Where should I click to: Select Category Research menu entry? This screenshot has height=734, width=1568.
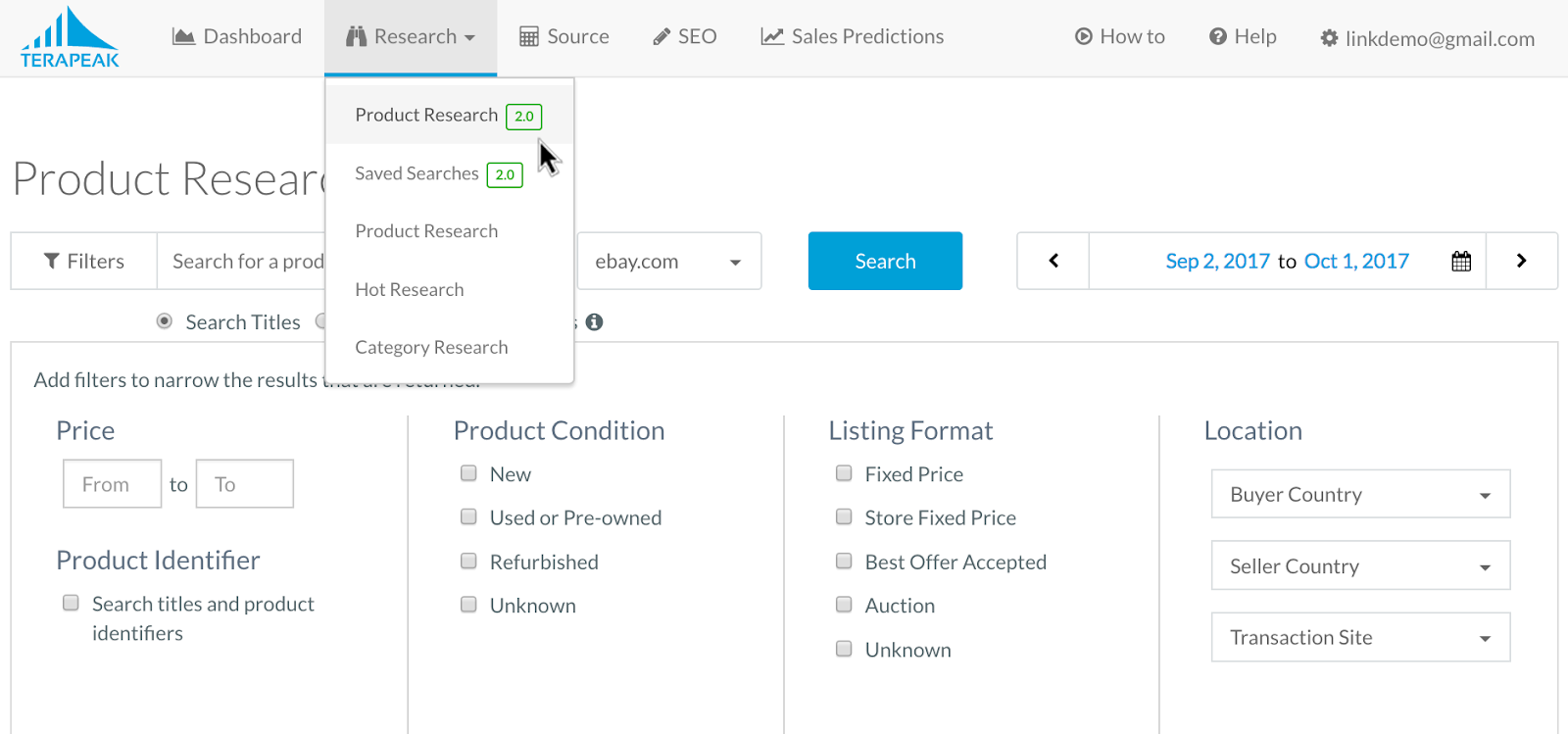431,348
